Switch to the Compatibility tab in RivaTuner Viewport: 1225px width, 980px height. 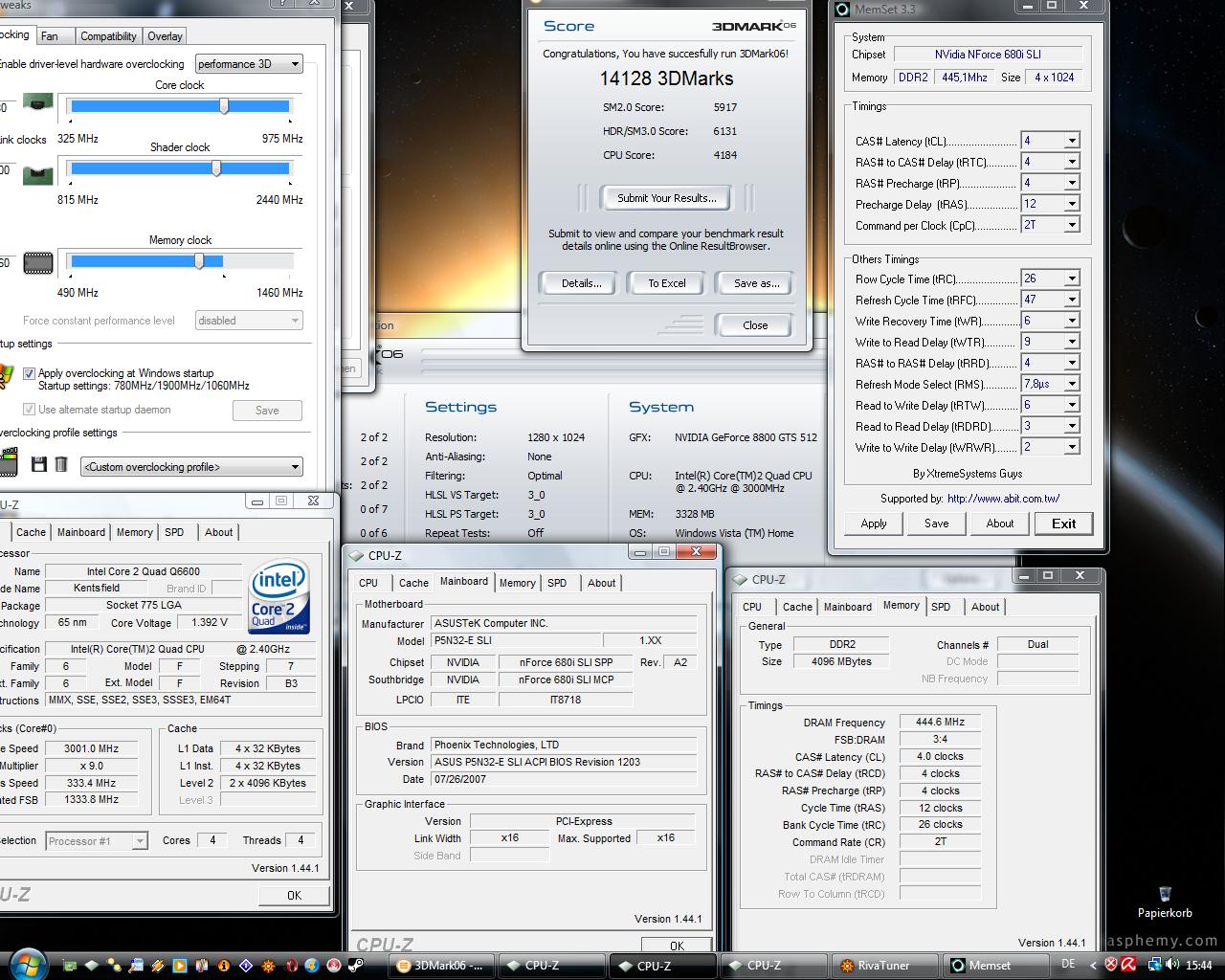pyautogui.click(x=108, y=36)
